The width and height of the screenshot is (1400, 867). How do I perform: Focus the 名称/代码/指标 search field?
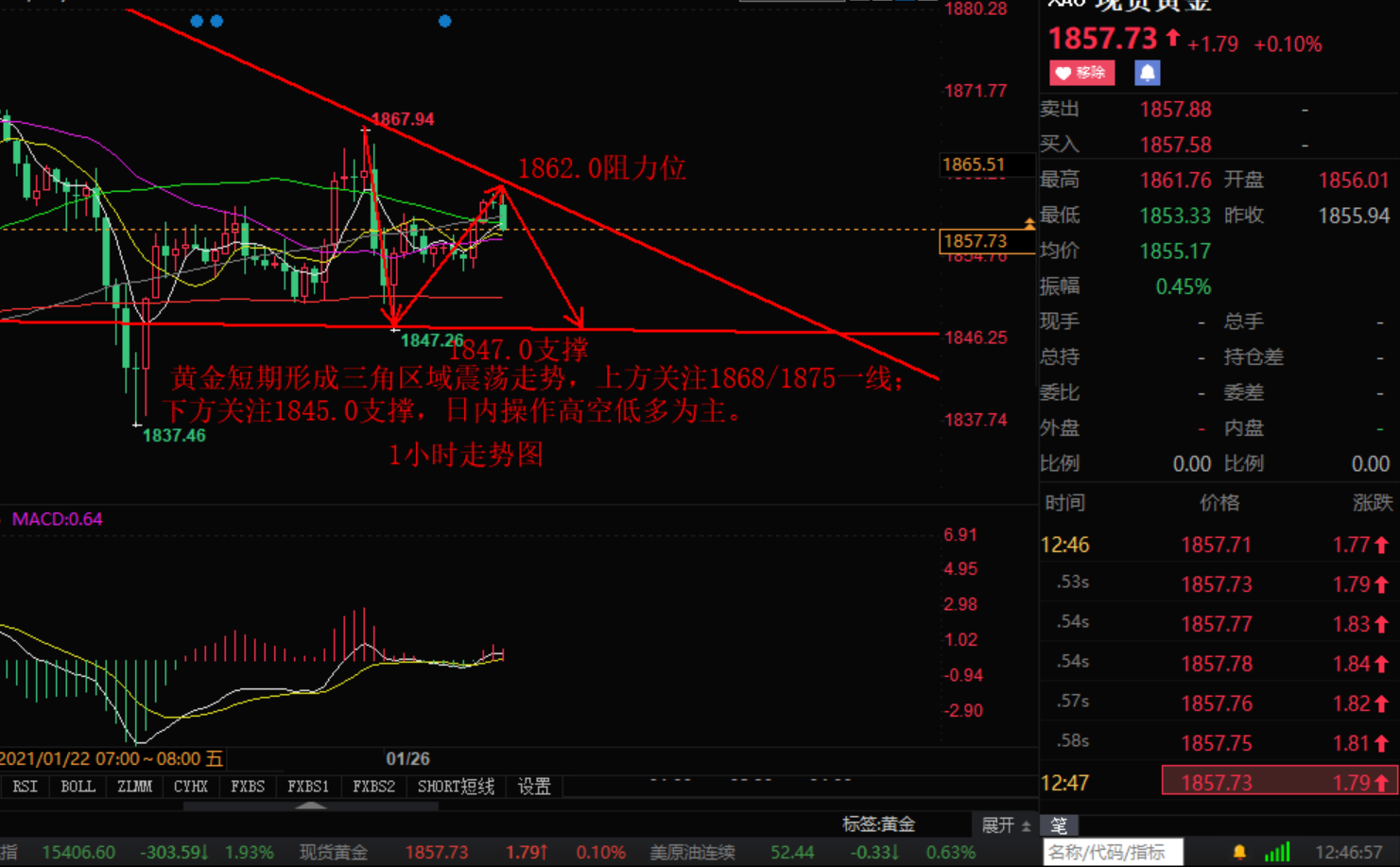(1113, 853)
